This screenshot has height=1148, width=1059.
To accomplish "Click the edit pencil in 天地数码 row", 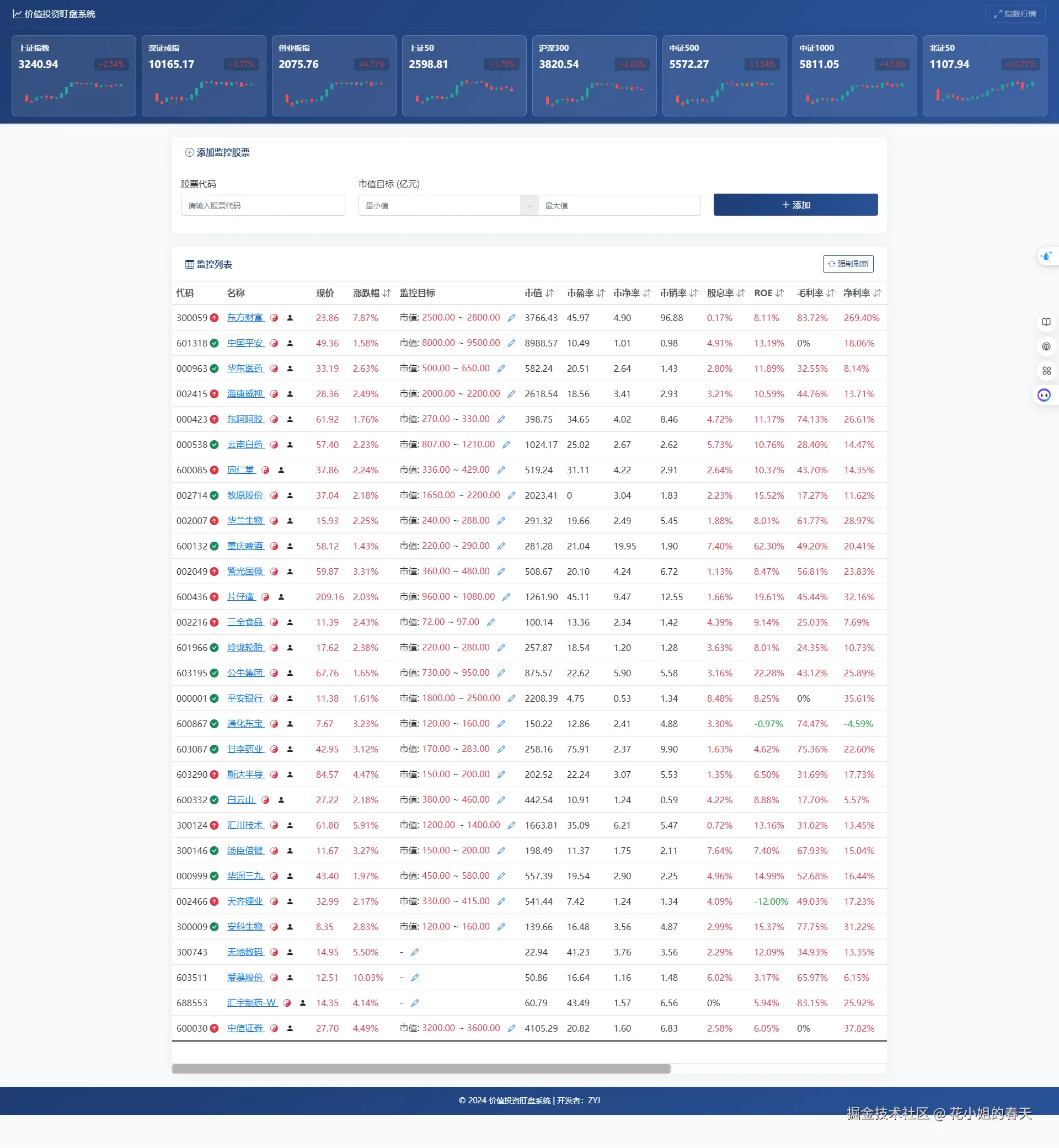I will point(415,952).
